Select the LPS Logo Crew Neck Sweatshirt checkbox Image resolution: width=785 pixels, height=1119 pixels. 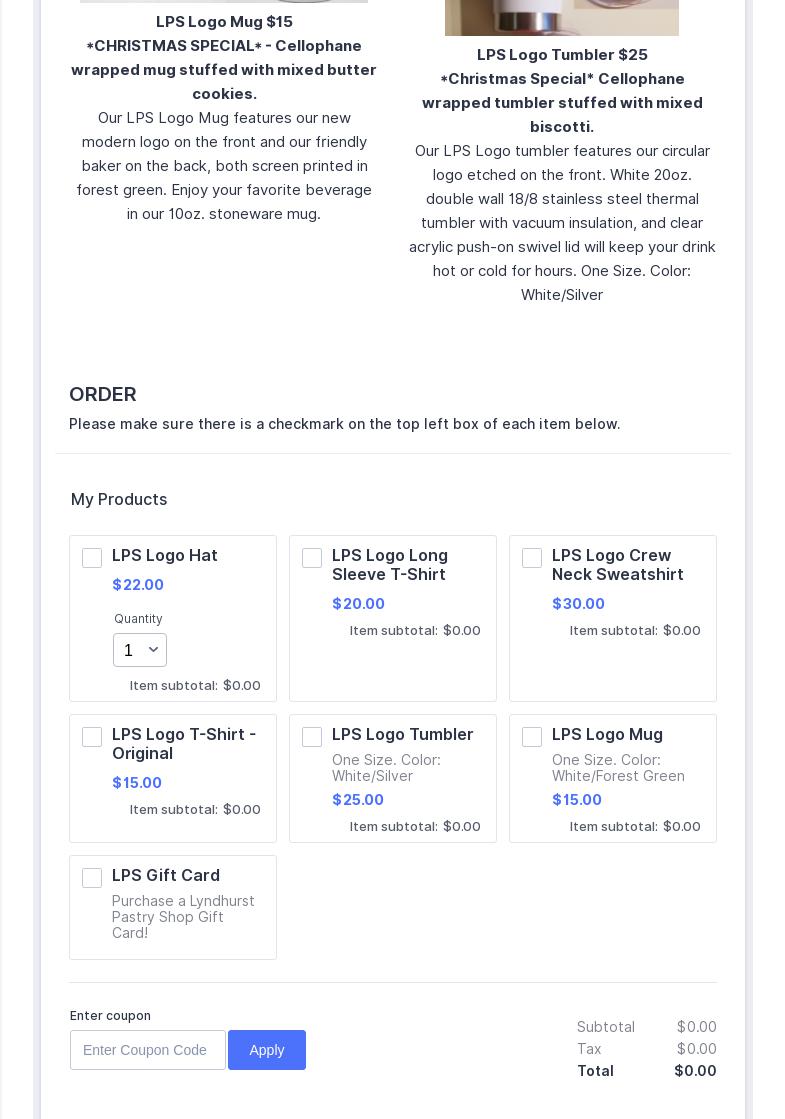tap(532, 558)
